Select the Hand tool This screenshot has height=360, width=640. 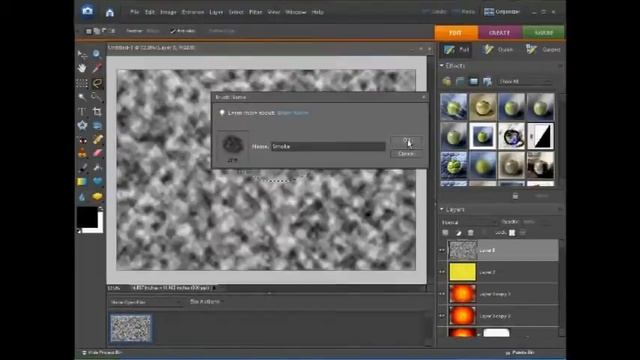(x=82, y=68)
